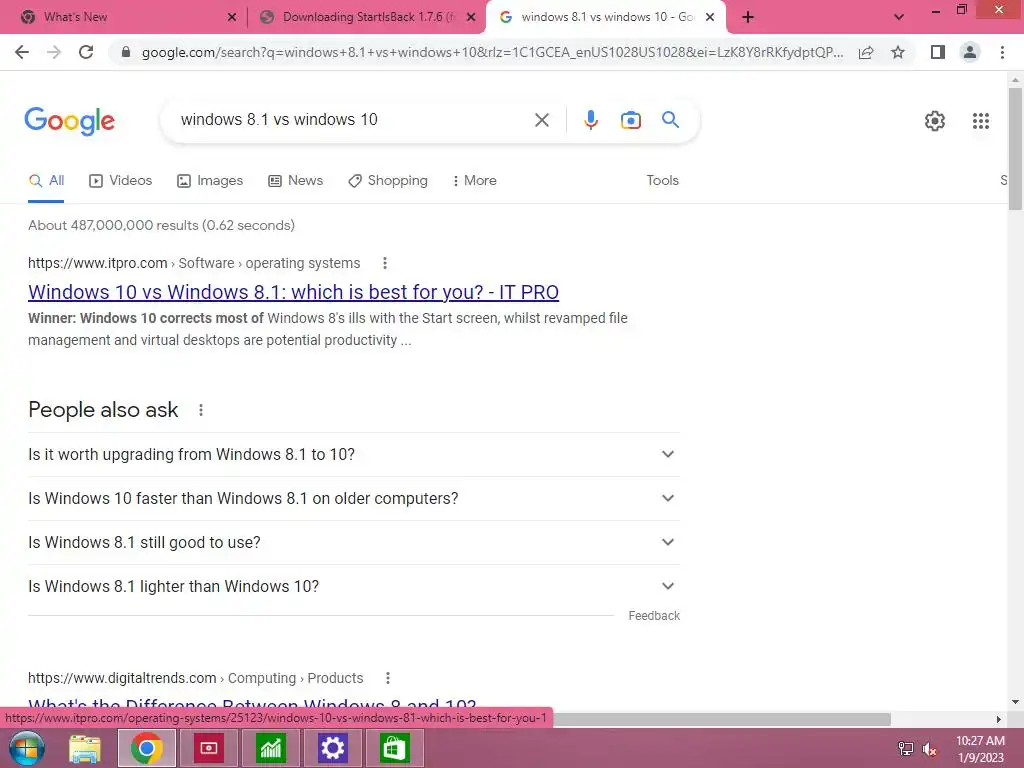Open the green chart app in taskbar

pos(270,748)
